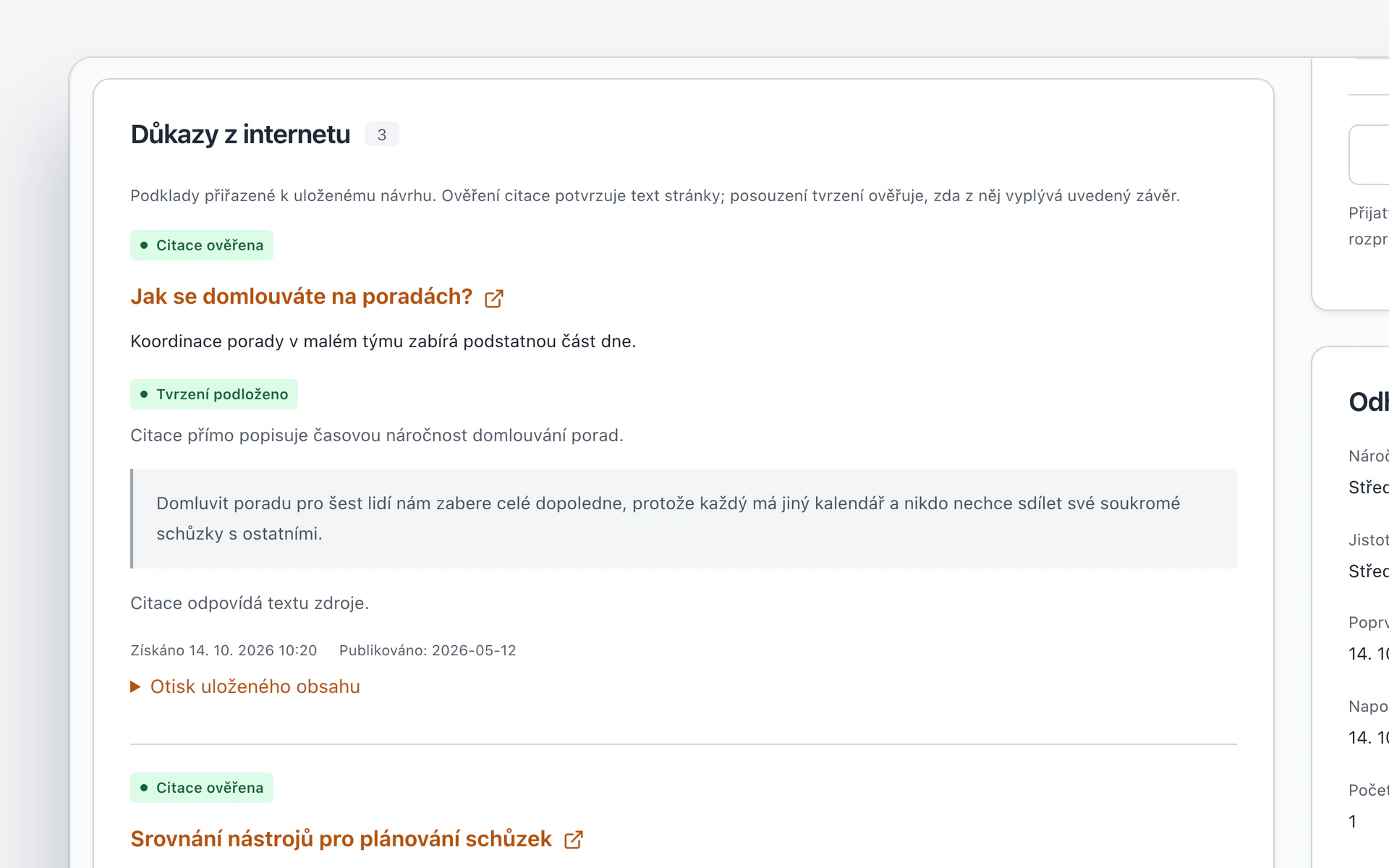Click the second 'Citace ověřena' badge near bottom
The image size is (1389, 868).
pos(202,788)
